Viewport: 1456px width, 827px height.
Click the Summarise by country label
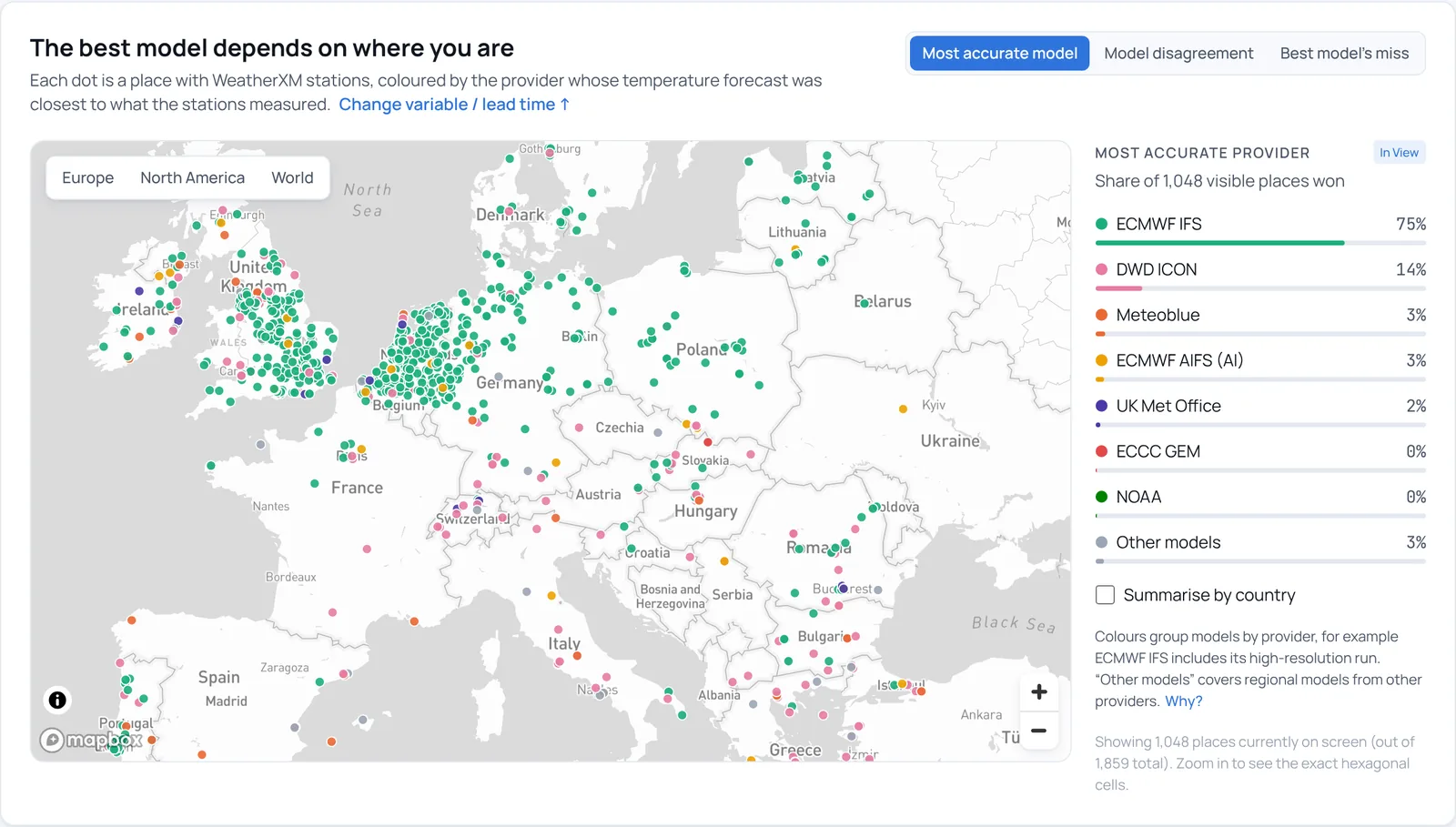click(1209, 595)
